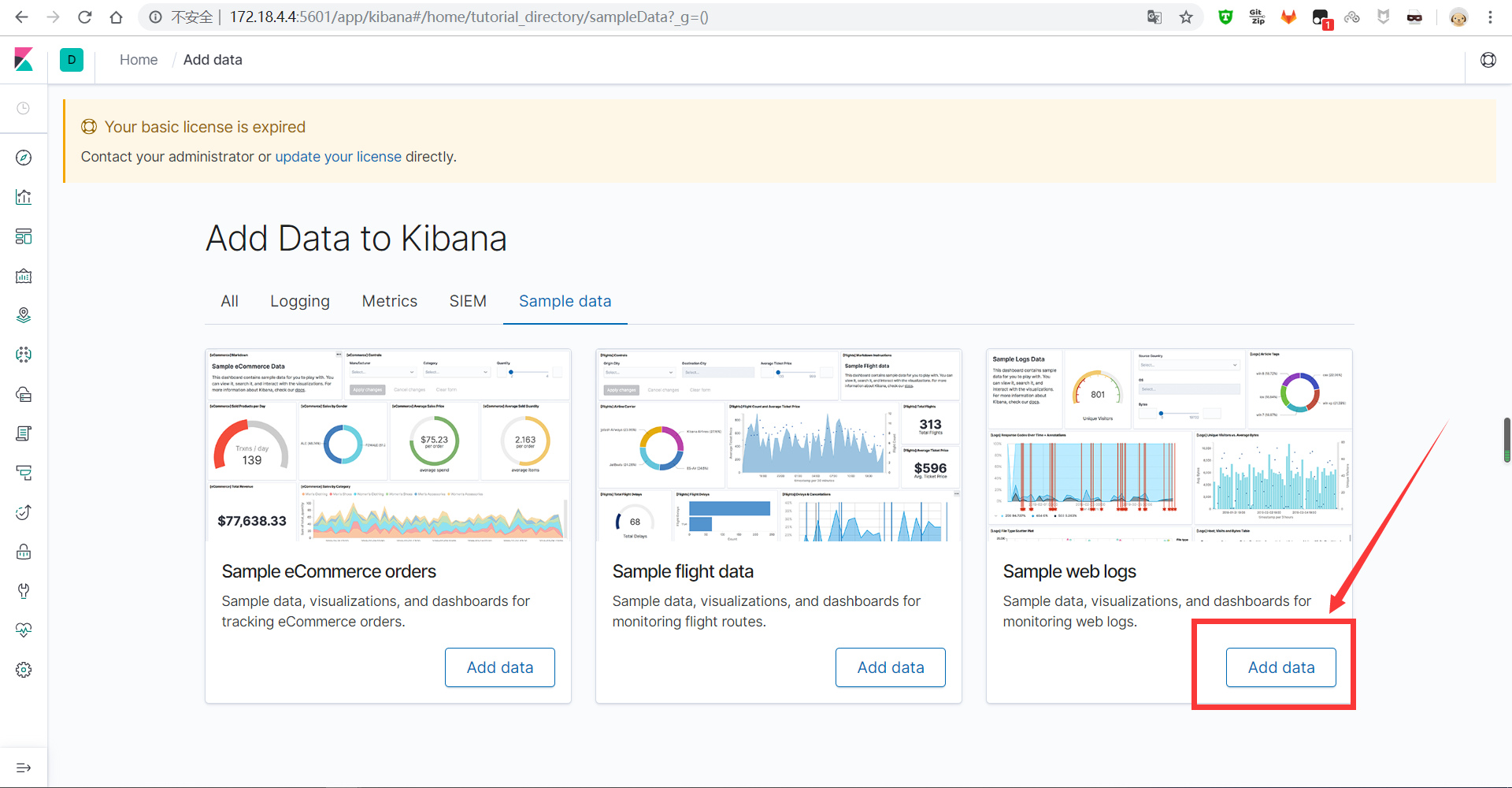Image resolution: width=1512 pixels, height=788 pixels.
Task: Open Maps icon in sidebar
Action: tap(24, 315)
